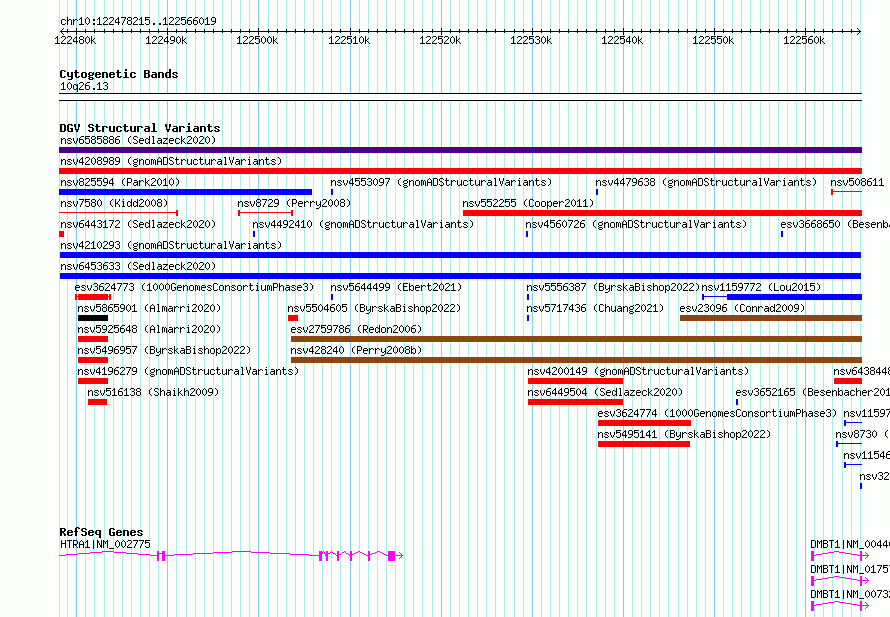Click the red esv3624773 variant bar
890x617 pixels.
pyautogui.click(x=93, y=297)
